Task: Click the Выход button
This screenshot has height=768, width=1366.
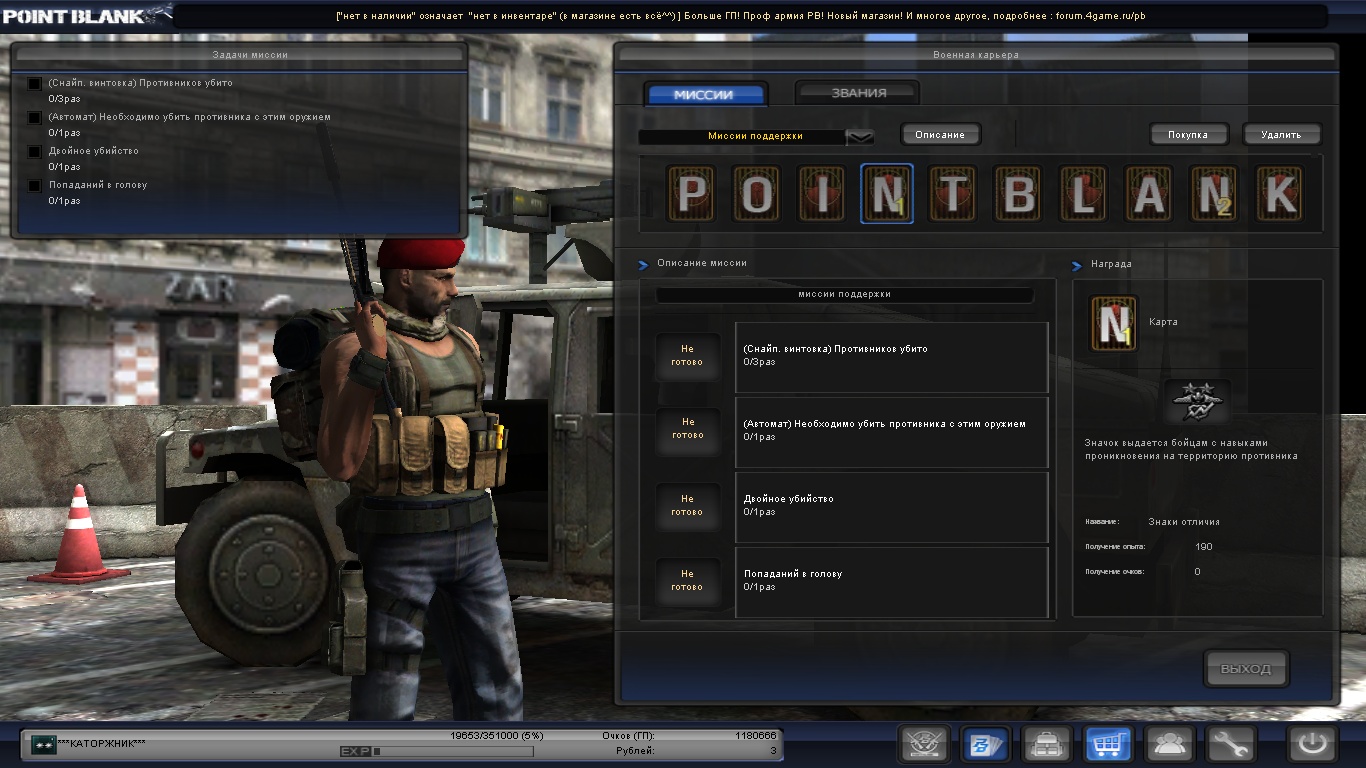Action: (1246, 669)
